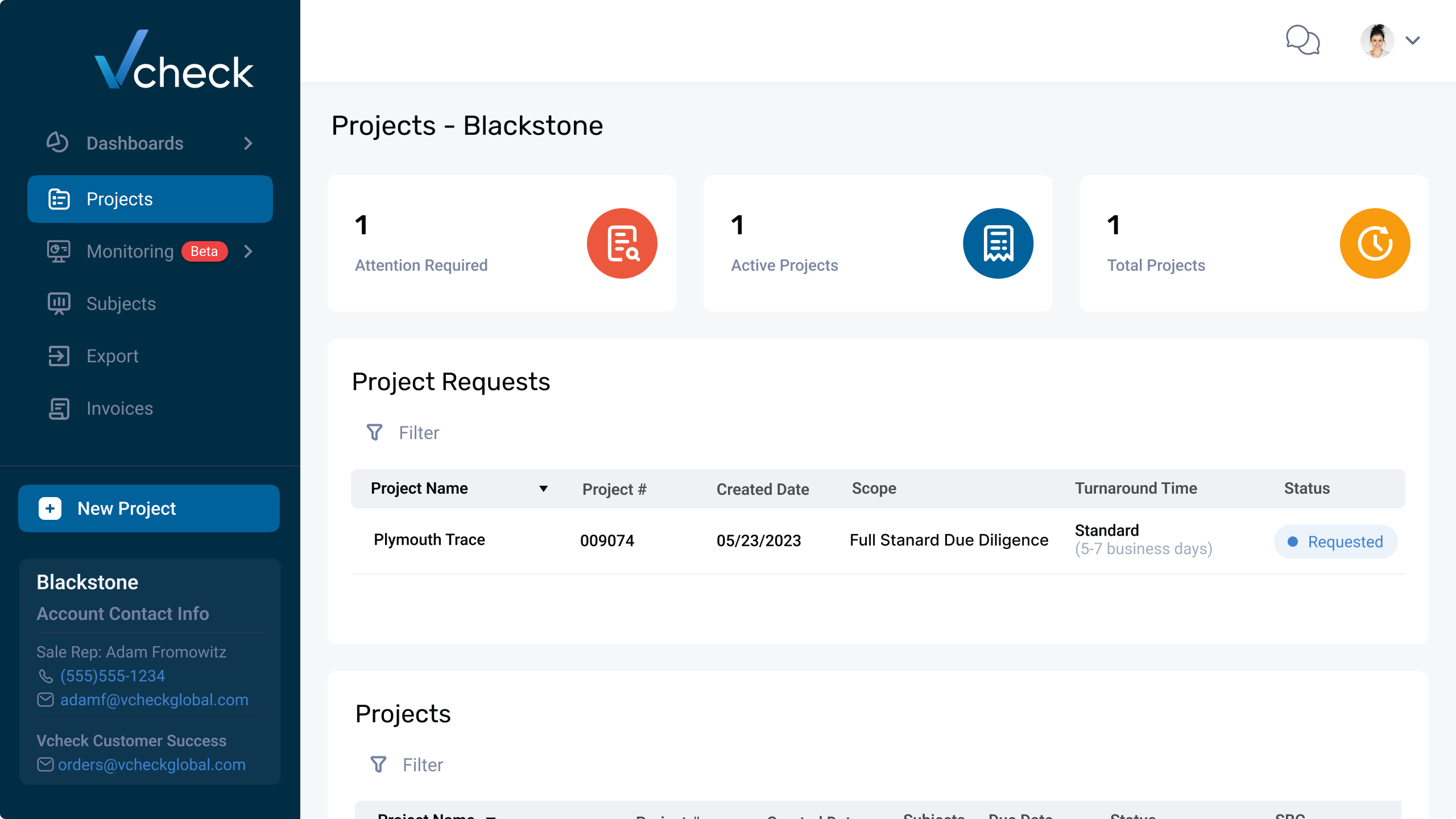
Task: Click the Requested status badge
Action: click(1335, 541)
